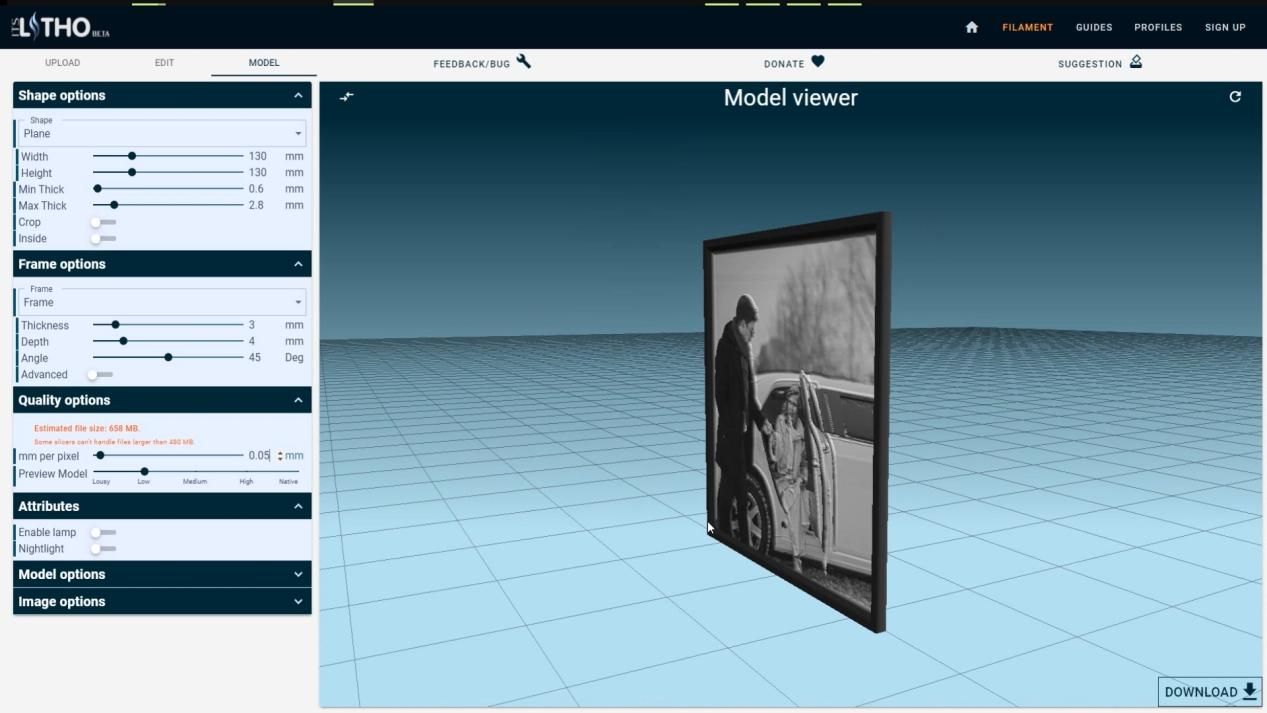This screenshot has height=713, width=1267.
Task: Switch to the Edit tab
Action: (x=164, y=63)
